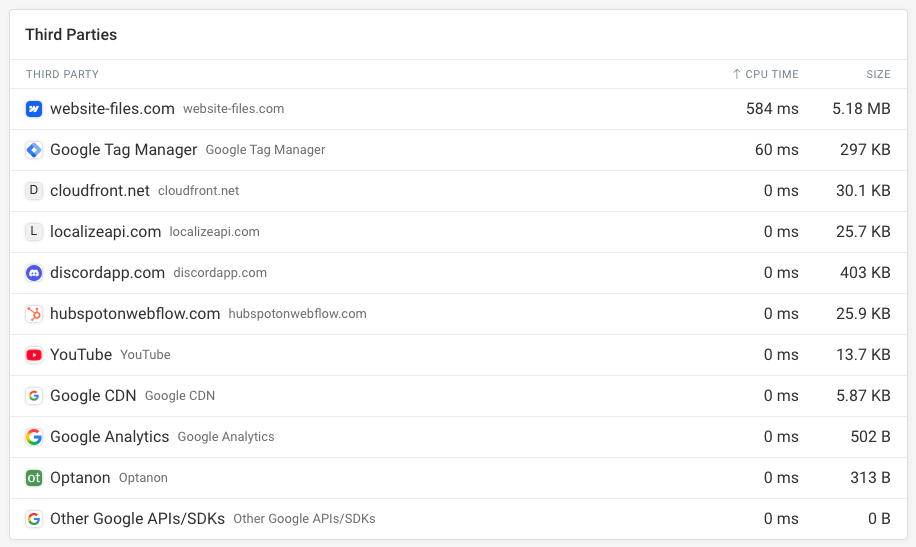This screenshot has width=916, height=547.
Task: Open the website-files.com row name
Action: (112, 109)
